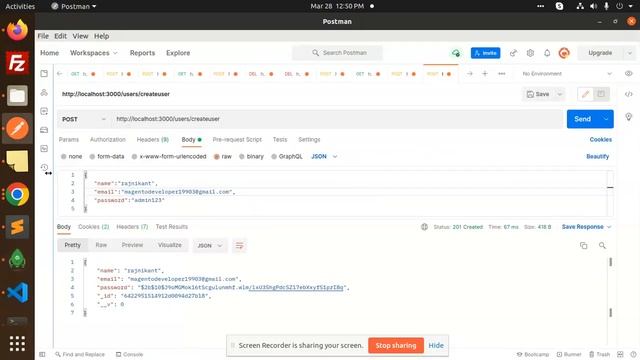Image resolution: width=640 pixels, height=360 pixels.
Task: Expand the Send button arrow
Action: click(606, 119)
